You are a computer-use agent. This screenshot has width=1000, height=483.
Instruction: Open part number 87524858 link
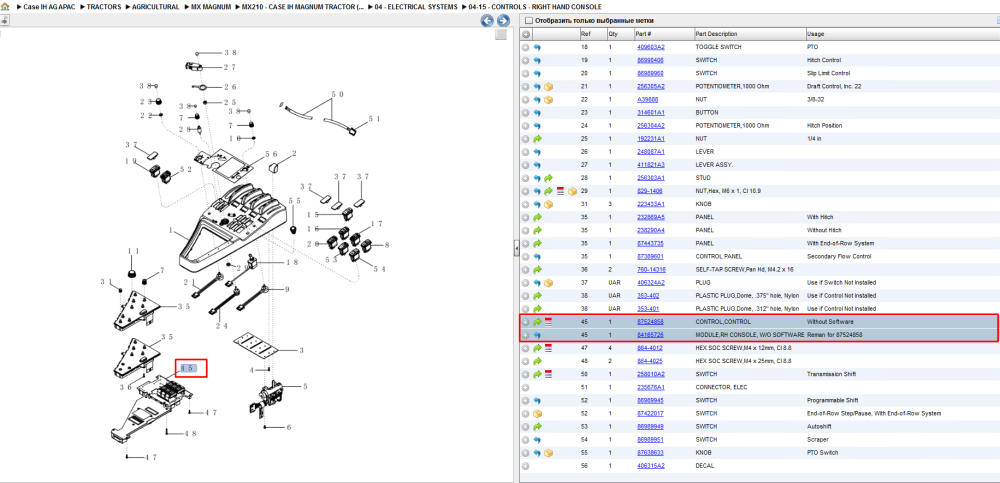[650, 322]
